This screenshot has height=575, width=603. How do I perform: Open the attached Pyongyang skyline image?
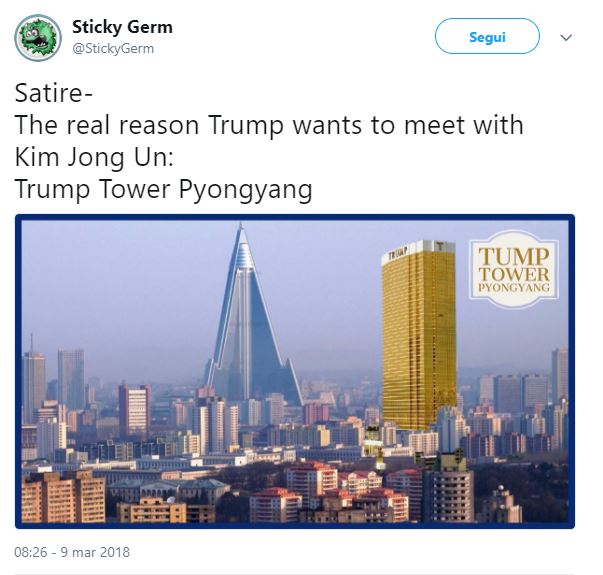295,372
